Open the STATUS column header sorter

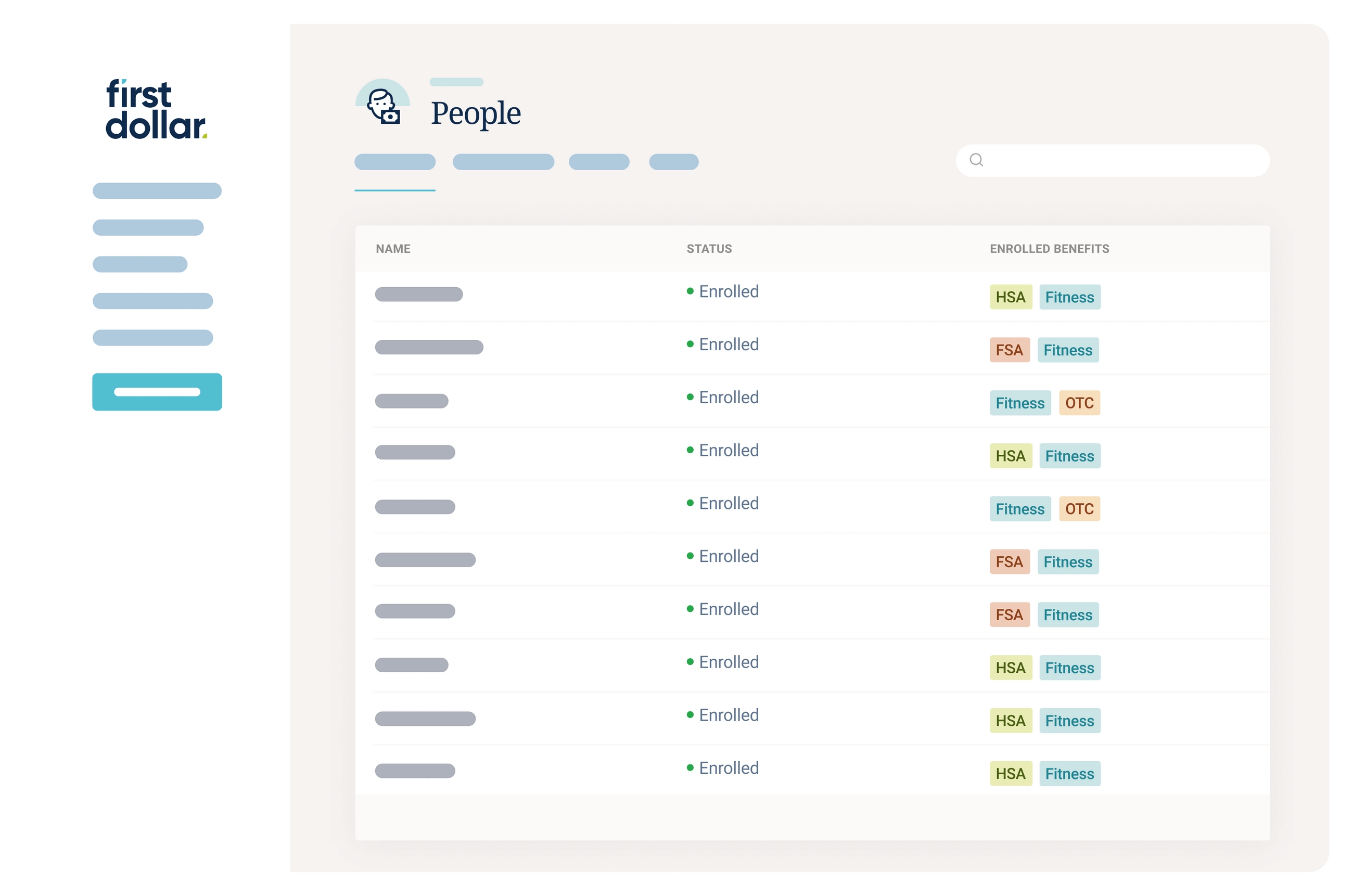708,249
